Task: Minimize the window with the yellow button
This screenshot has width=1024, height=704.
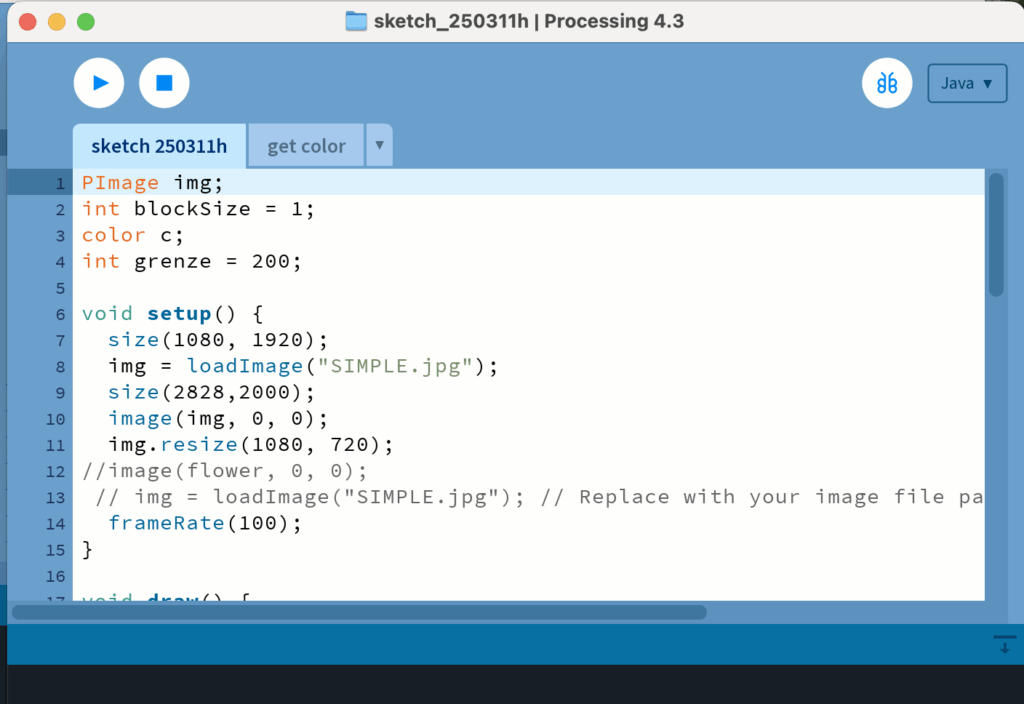Action: [x=57, y=21]
